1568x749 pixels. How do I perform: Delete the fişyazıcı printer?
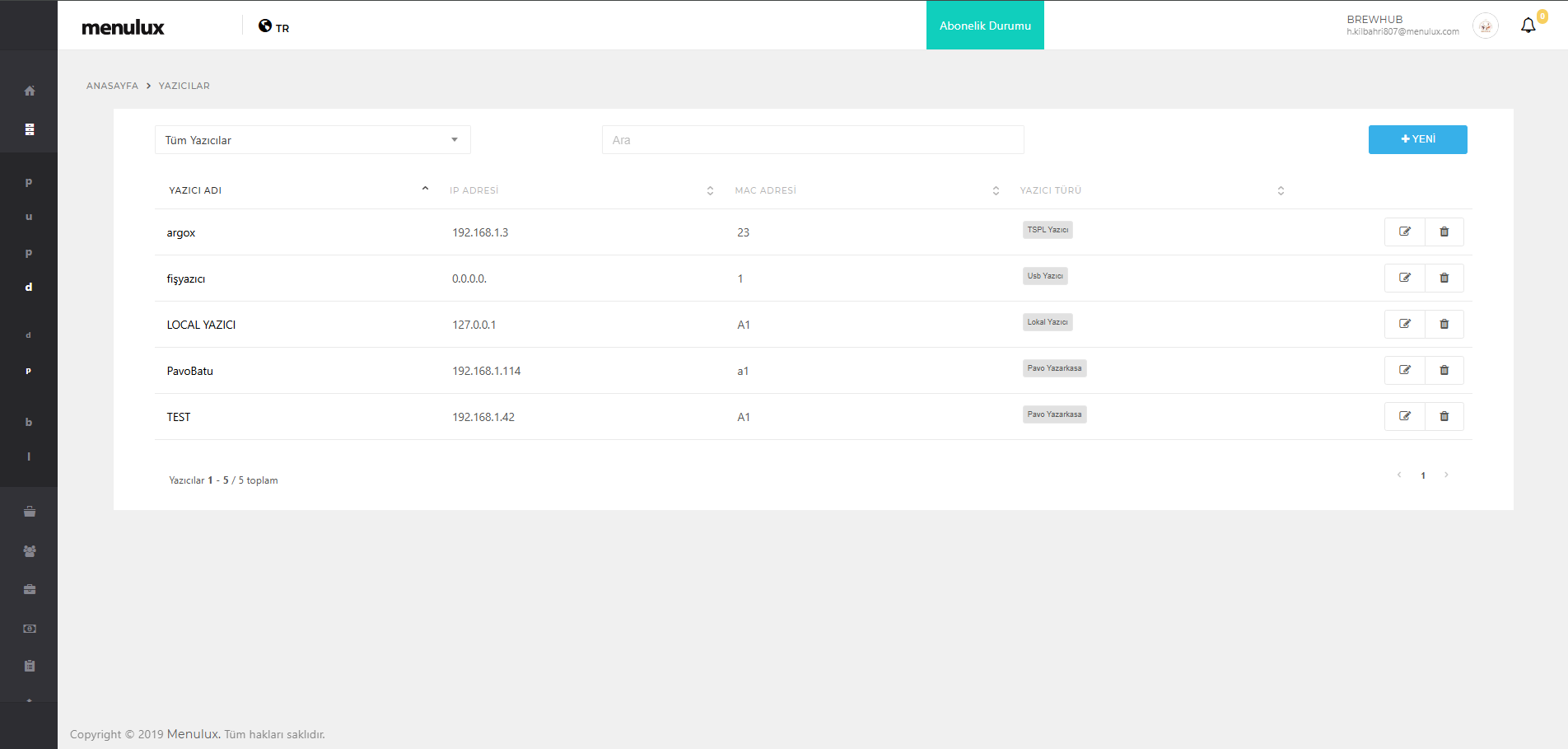click(1444, 279)
